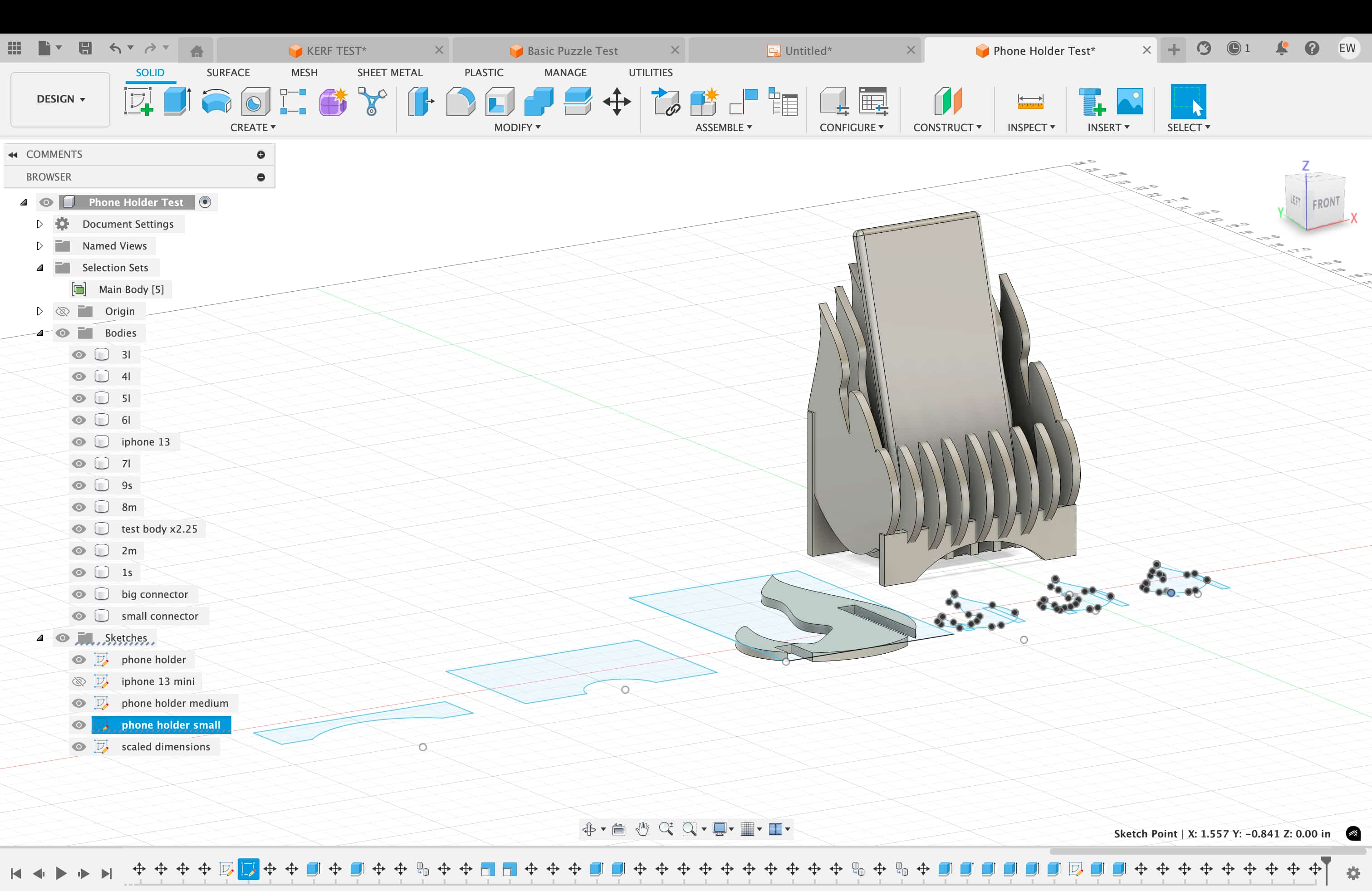Click the FRONT face of view cube
The image size is (1372, 891).
1325,203
